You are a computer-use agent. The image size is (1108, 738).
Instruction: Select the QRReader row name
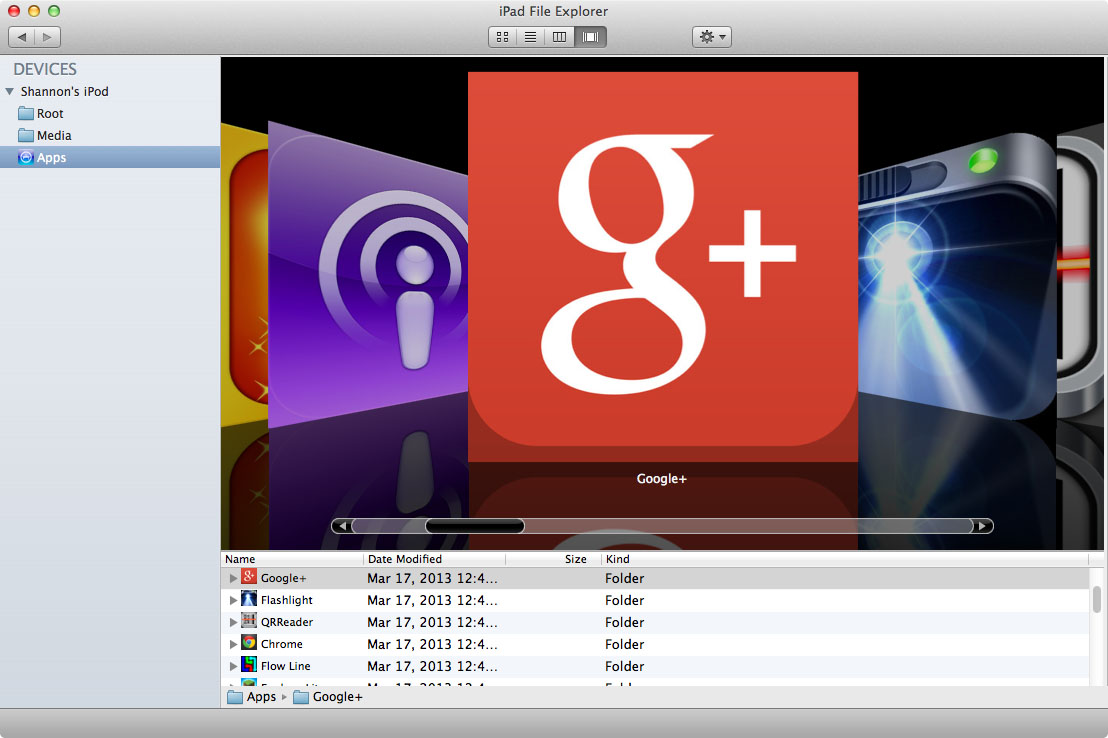click(287, 622)
